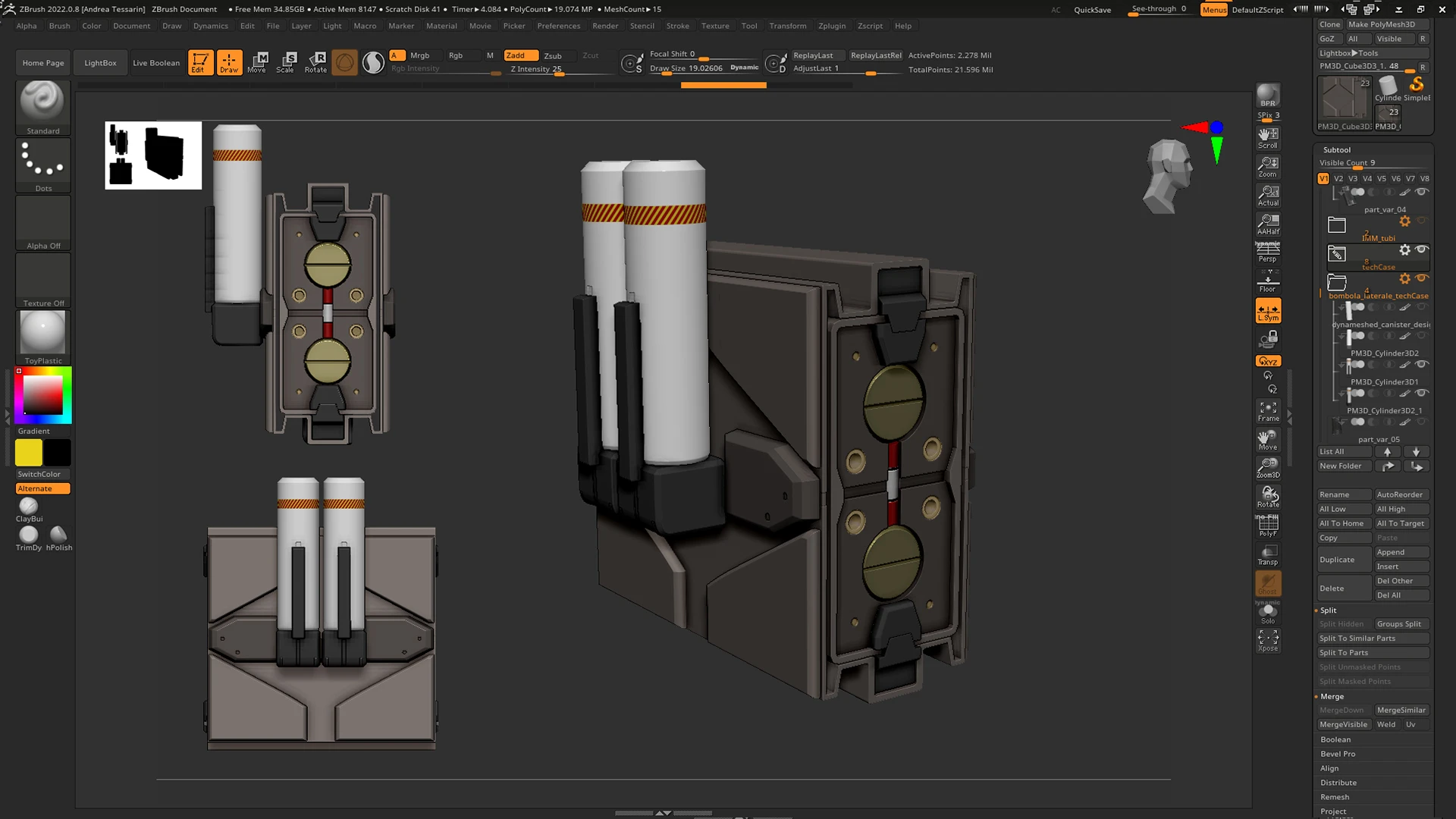Select the ClayBuildup brush shortcut

coord(29,510)
